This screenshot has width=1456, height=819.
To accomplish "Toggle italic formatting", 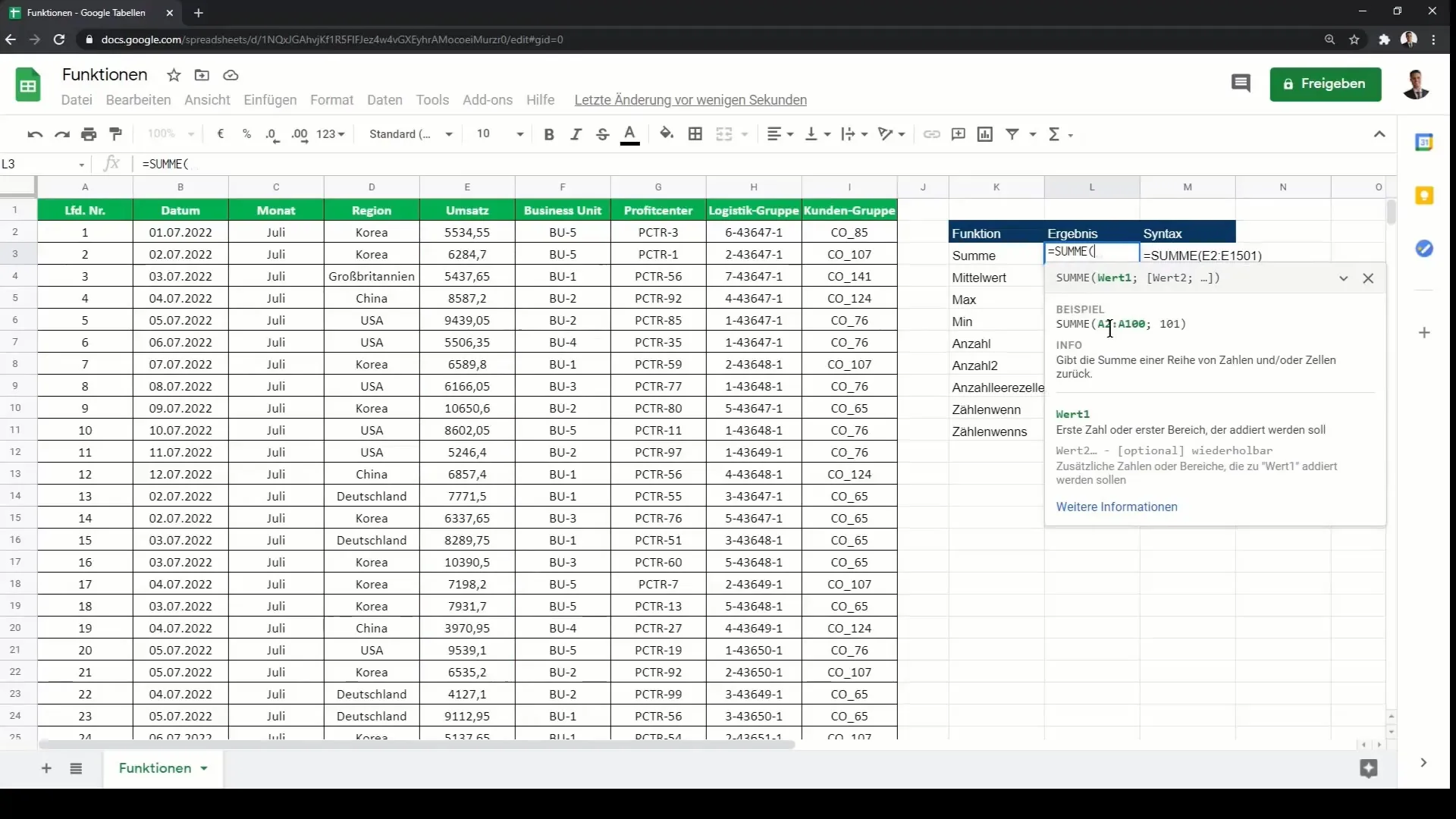I will click(x=576, y=134).
